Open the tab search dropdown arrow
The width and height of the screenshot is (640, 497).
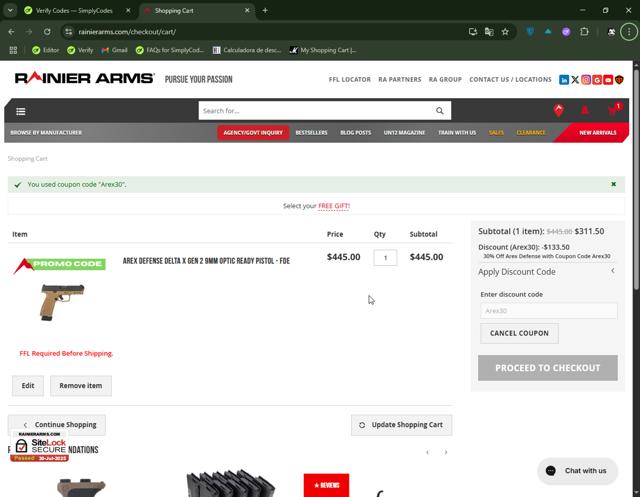point(10,11)
